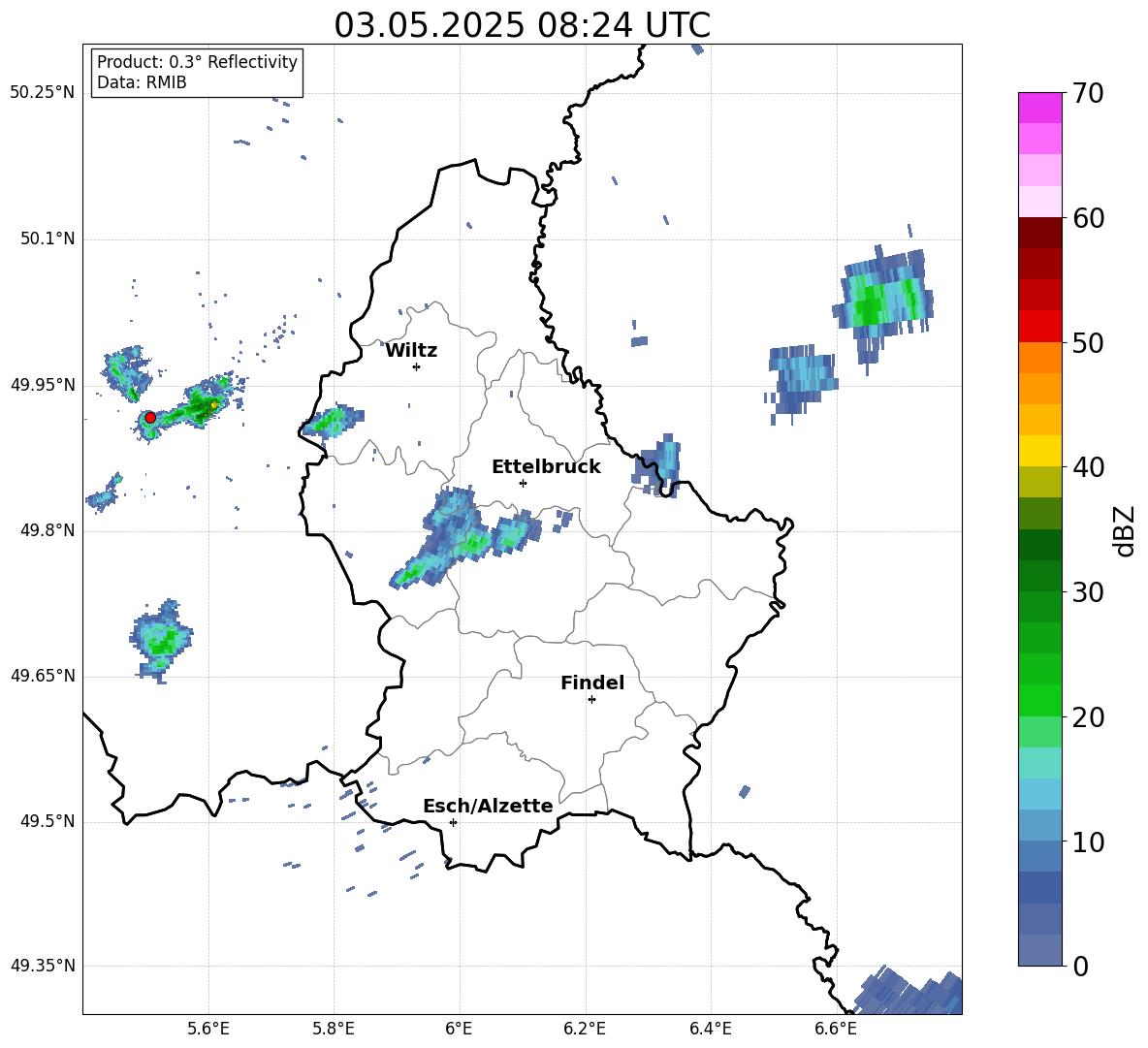Screen dimensions: 1148x1048
Task: Click the 20 dBZ colorbar label
Action: (x=1087, y=717)
